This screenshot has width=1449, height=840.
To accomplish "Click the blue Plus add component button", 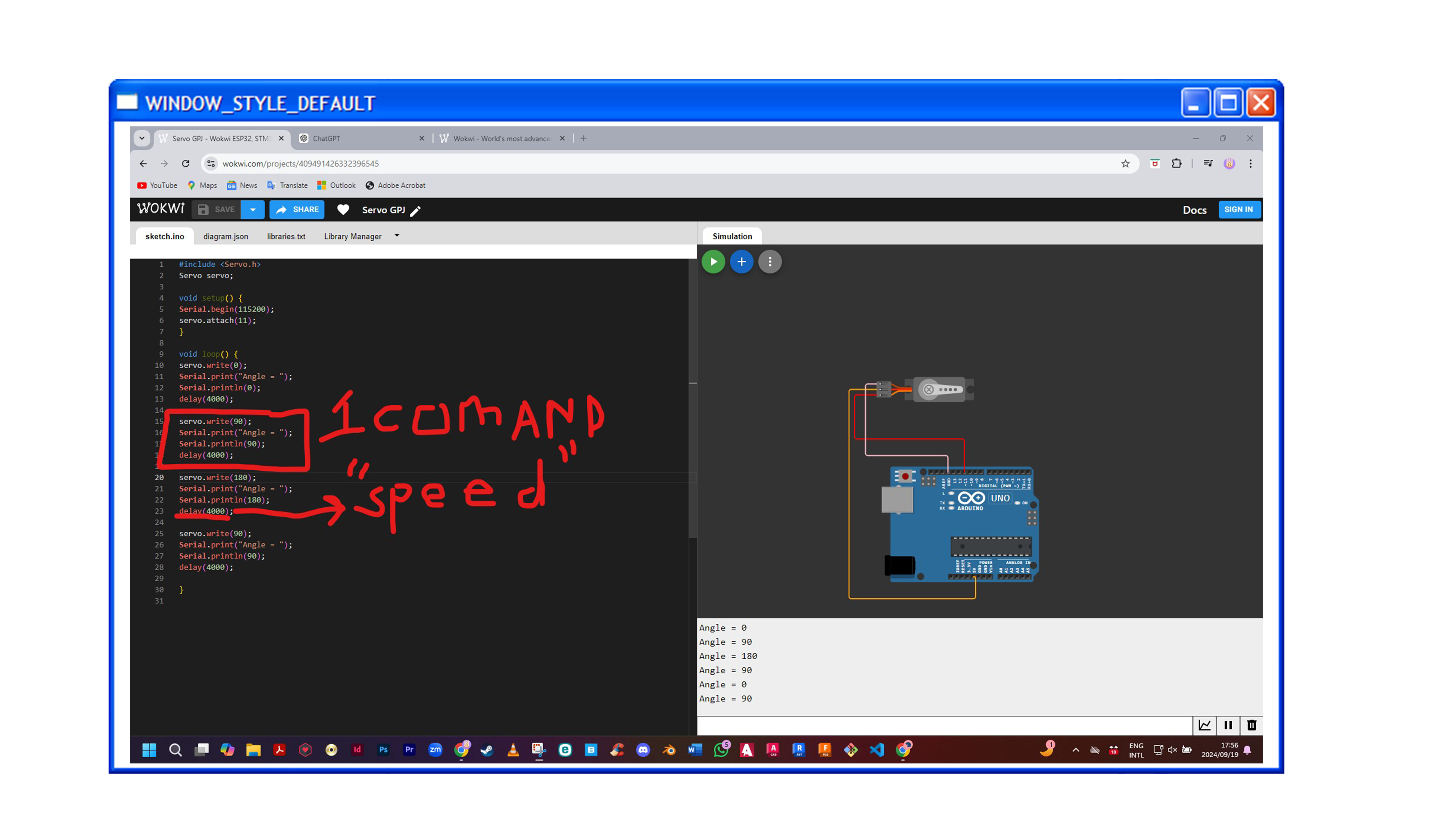I will tap(742, 261).
